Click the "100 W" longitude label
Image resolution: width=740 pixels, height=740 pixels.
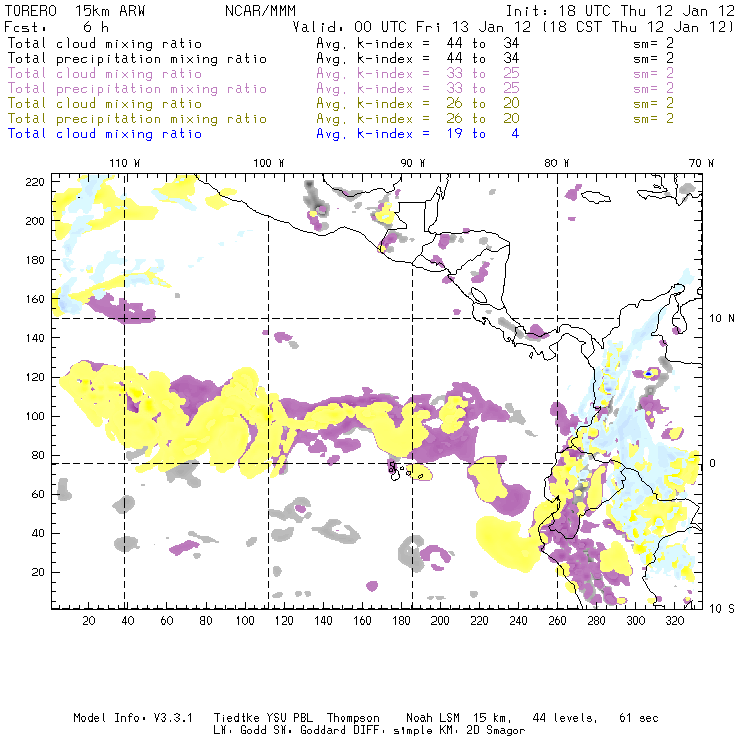(269, 163)
